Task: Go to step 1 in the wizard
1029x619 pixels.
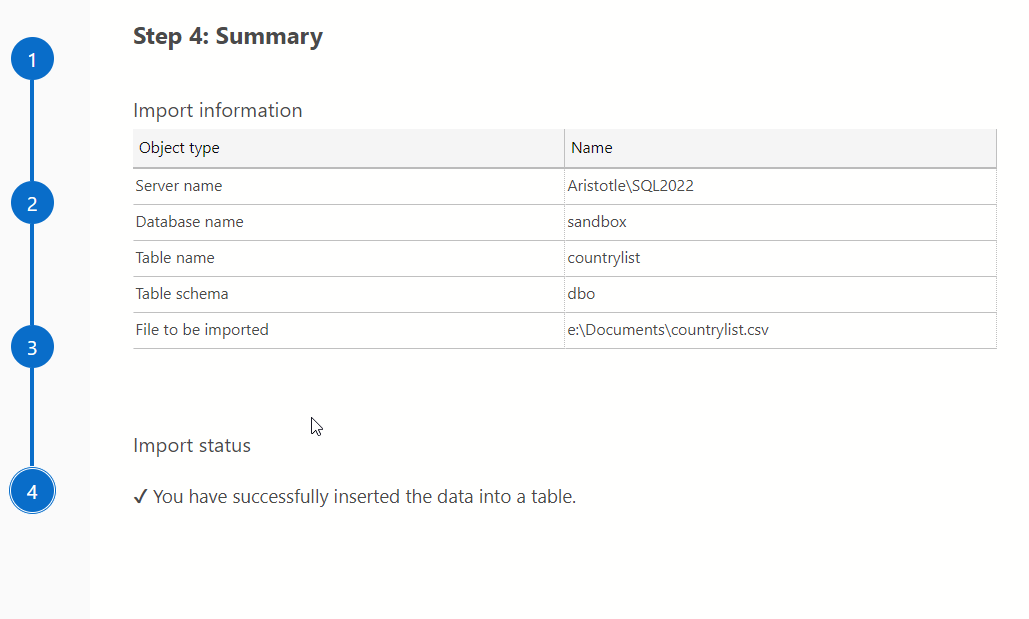Action: [x=32, y=60]
